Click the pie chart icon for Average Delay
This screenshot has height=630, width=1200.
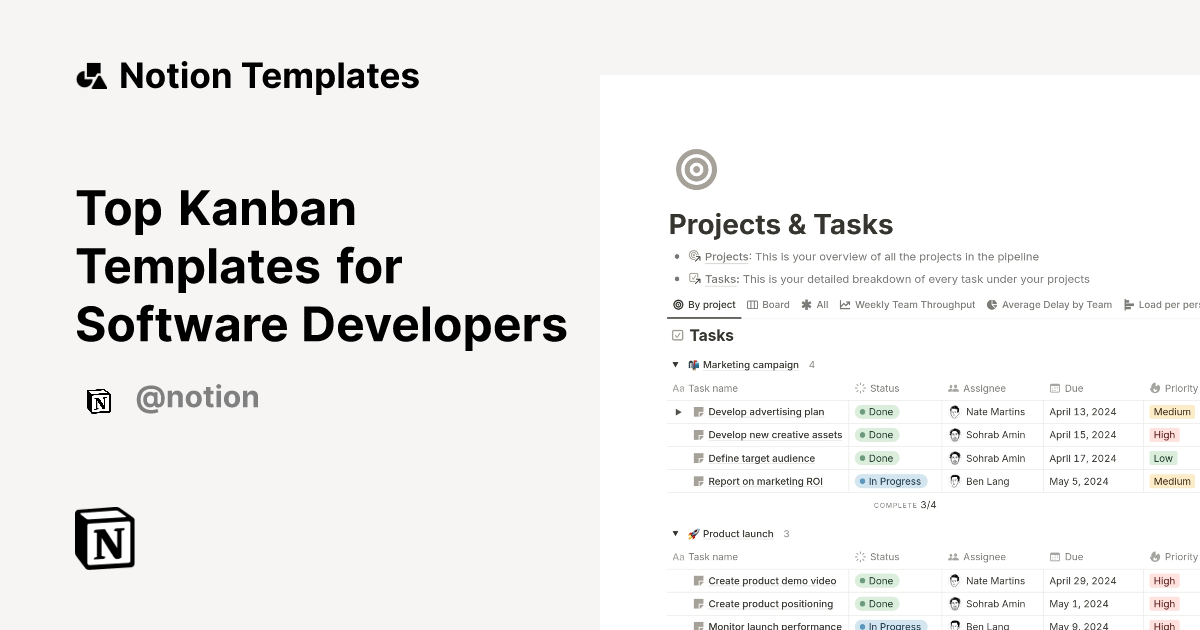(991, 304)
